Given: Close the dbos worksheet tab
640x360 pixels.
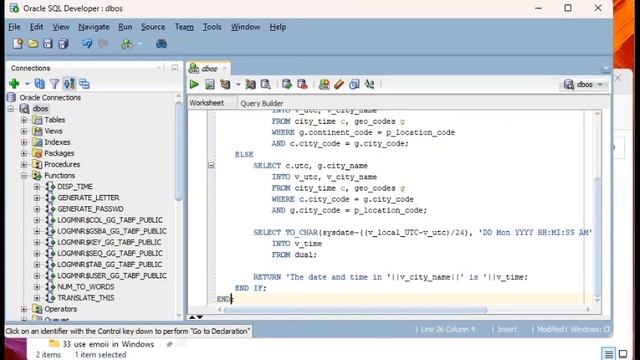Looking at the screenshot, I should click(224, 69).
